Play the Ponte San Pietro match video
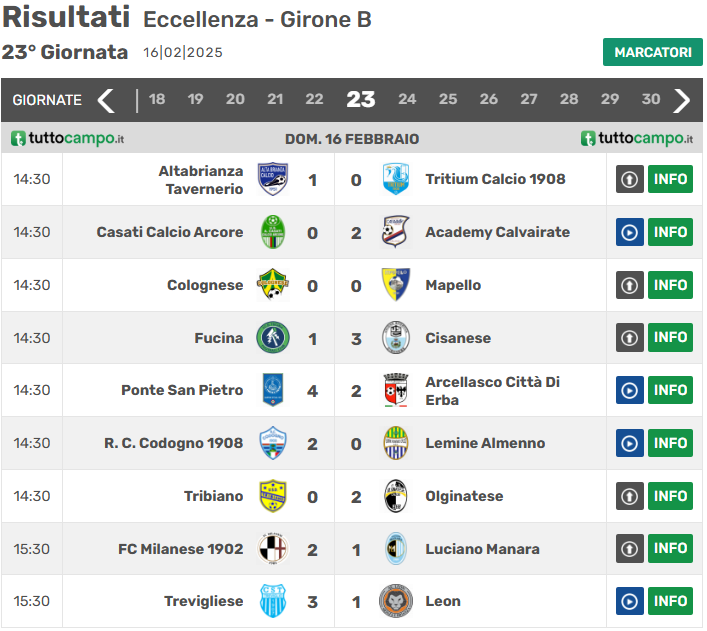Image resolution: width=707 pixels, height=631 pixels. point(629,391)
